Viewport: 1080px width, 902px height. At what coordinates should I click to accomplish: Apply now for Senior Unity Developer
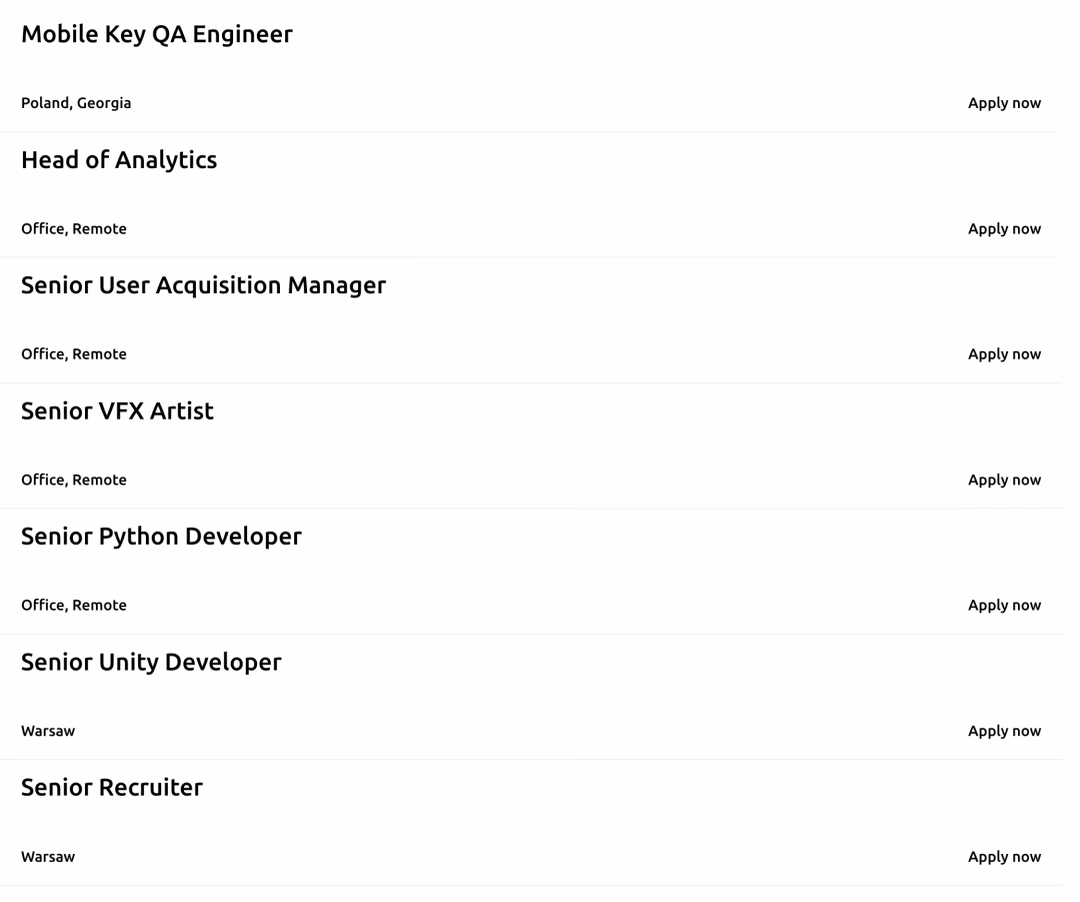pos(1004,732)
